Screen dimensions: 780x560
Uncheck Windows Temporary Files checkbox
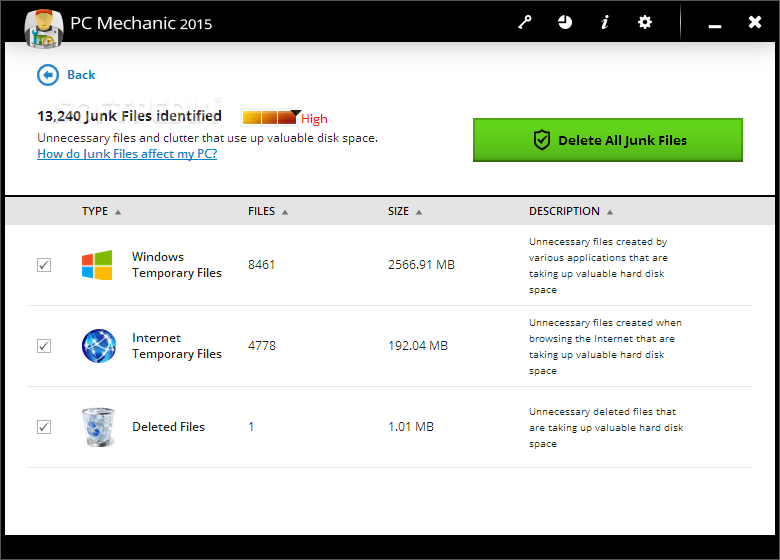(44, 265)
